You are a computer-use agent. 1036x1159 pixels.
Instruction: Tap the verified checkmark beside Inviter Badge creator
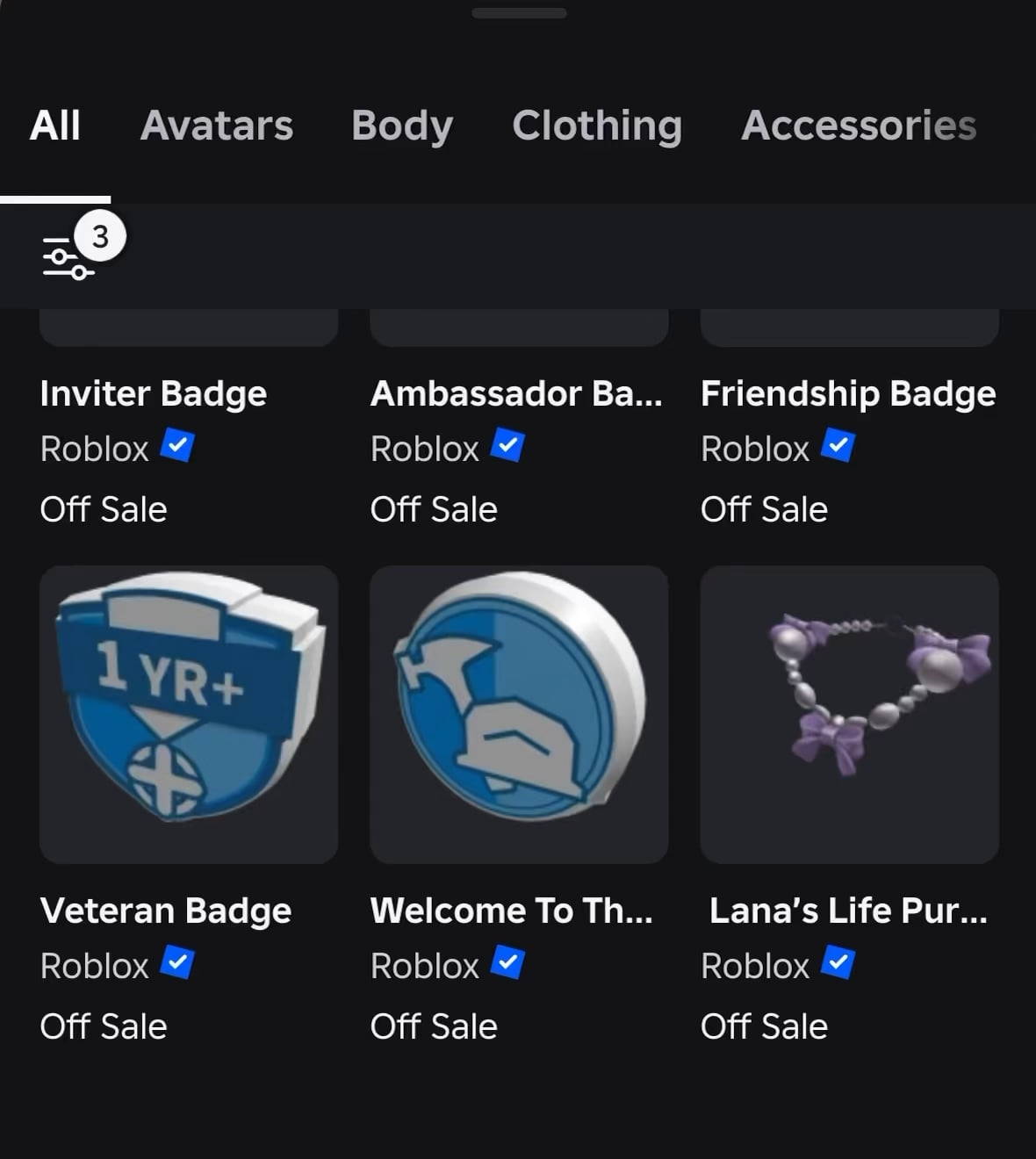click(177, 447)
